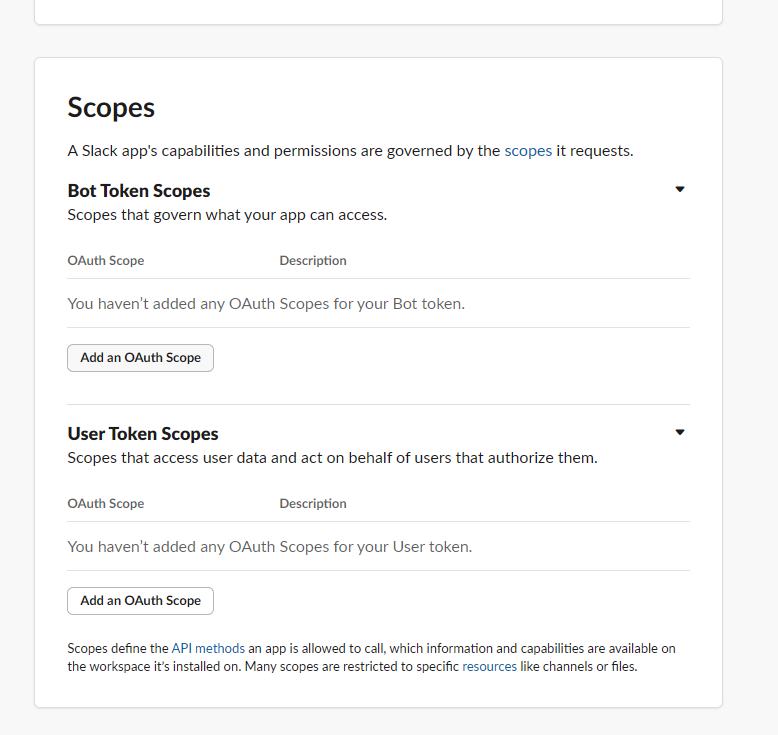This screenshot has width=778, height=735.
Task: Collapse the User Token Scopes section arrow
Action: click(x=680, y=432)
